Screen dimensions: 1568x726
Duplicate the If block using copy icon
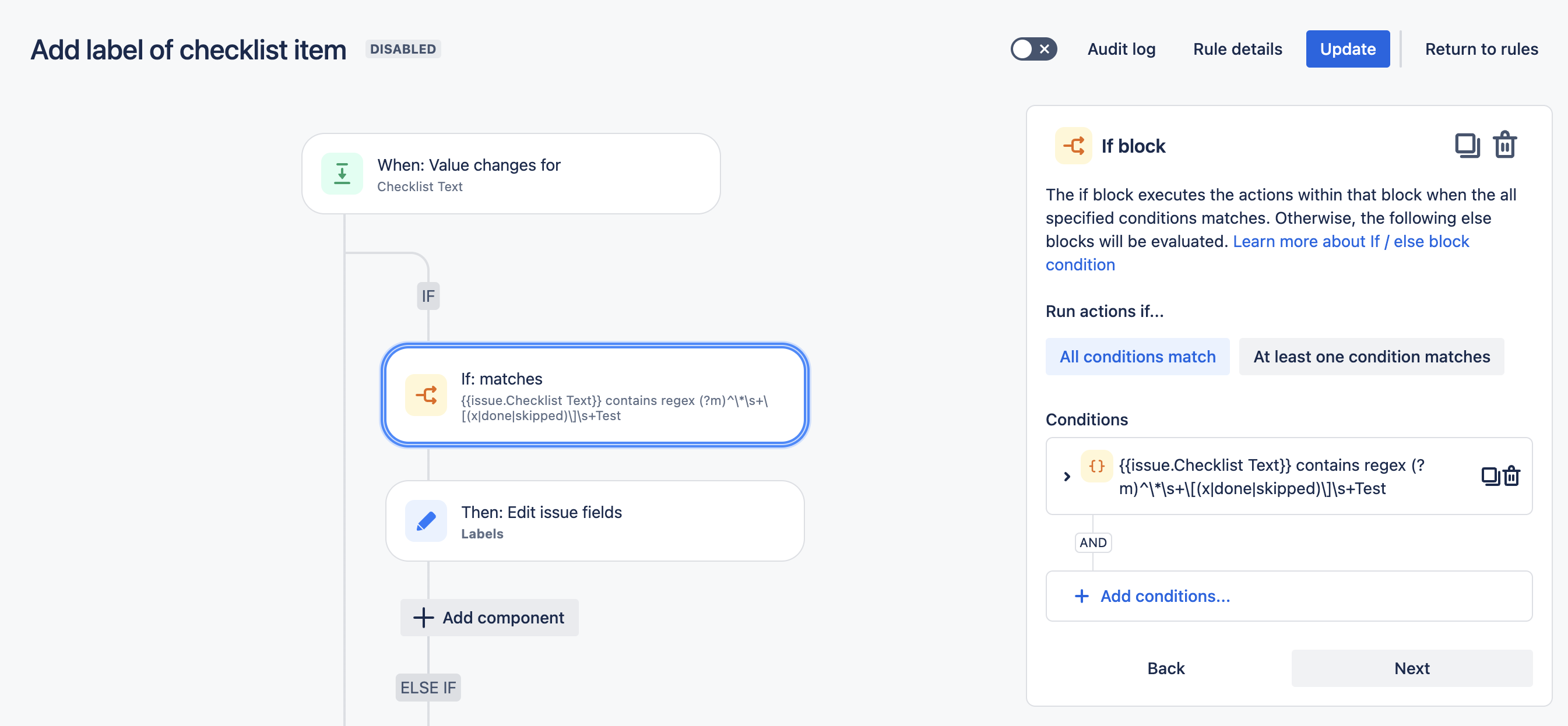1467,146
